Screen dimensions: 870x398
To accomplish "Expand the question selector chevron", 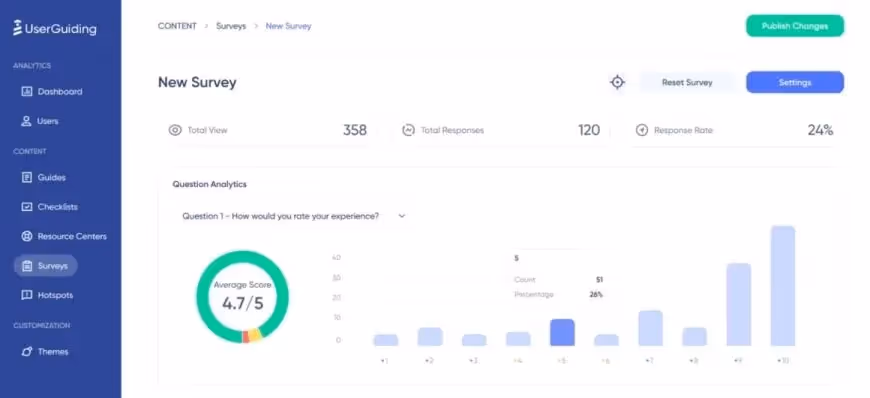I will point(402,216).
